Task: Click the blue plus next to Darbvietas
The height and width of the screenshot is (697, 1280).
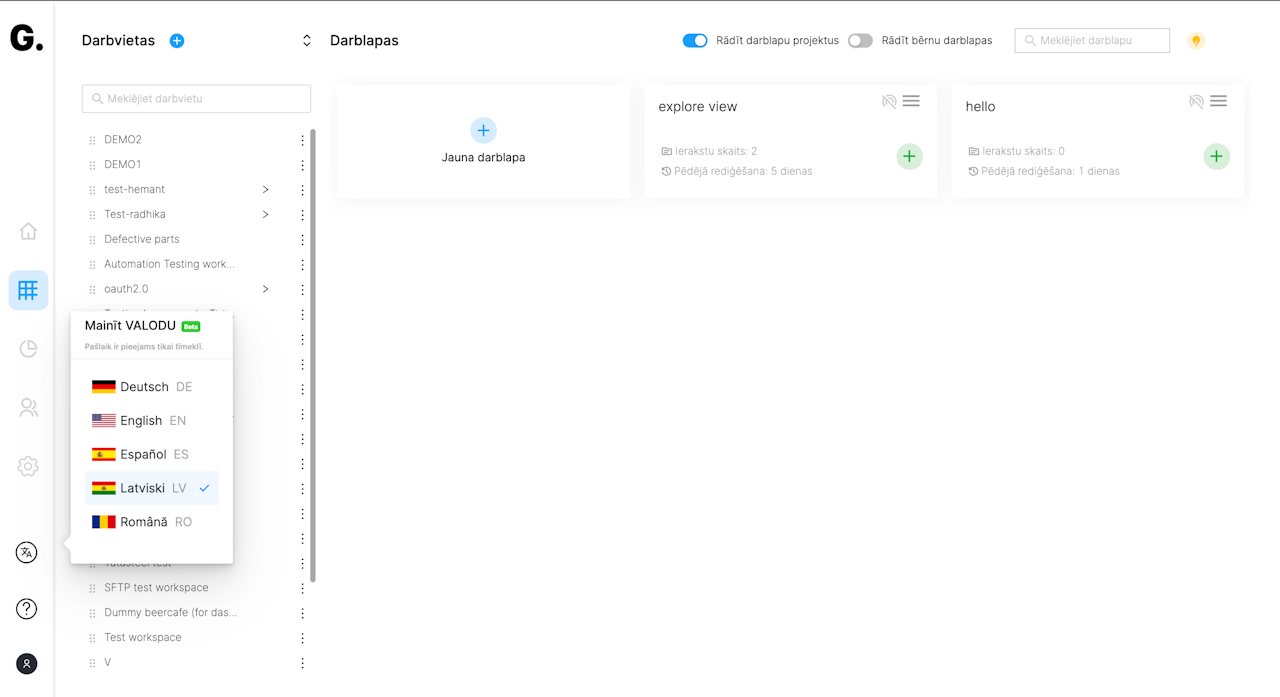Action: [x=177, y=41]
